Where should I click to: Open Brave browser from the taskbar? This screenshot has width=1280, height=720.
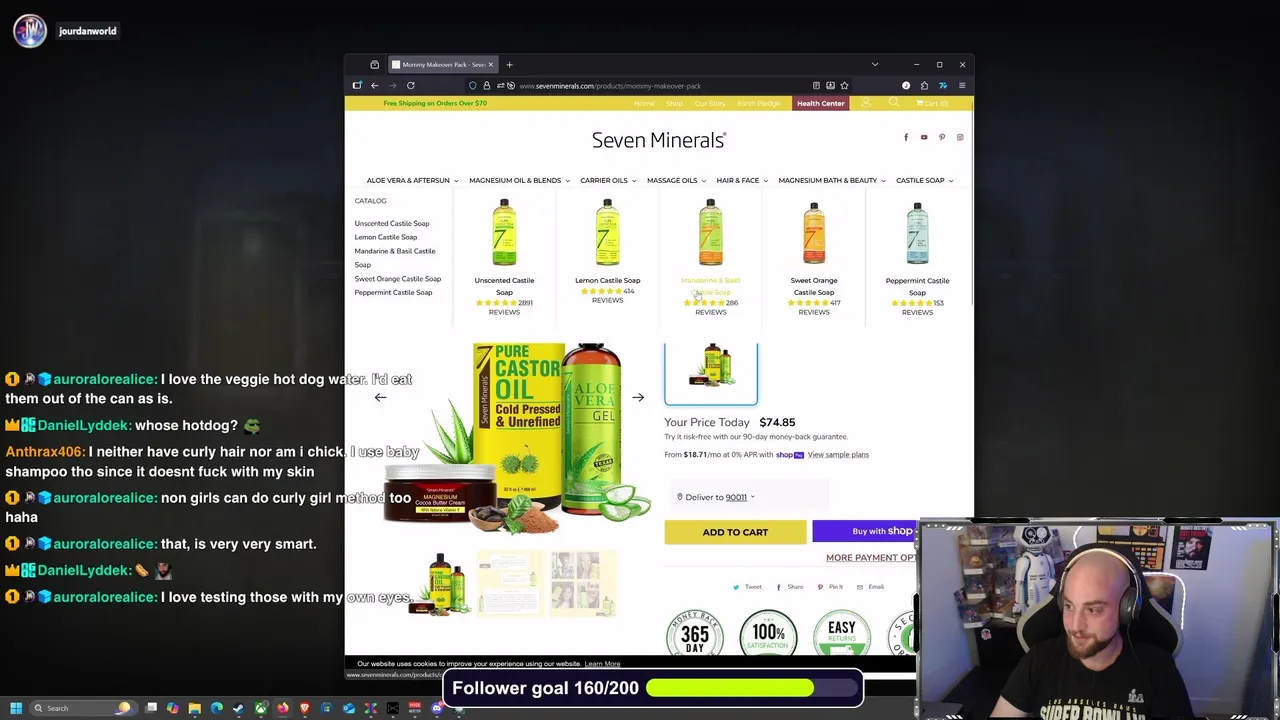[x=304, y=708]
